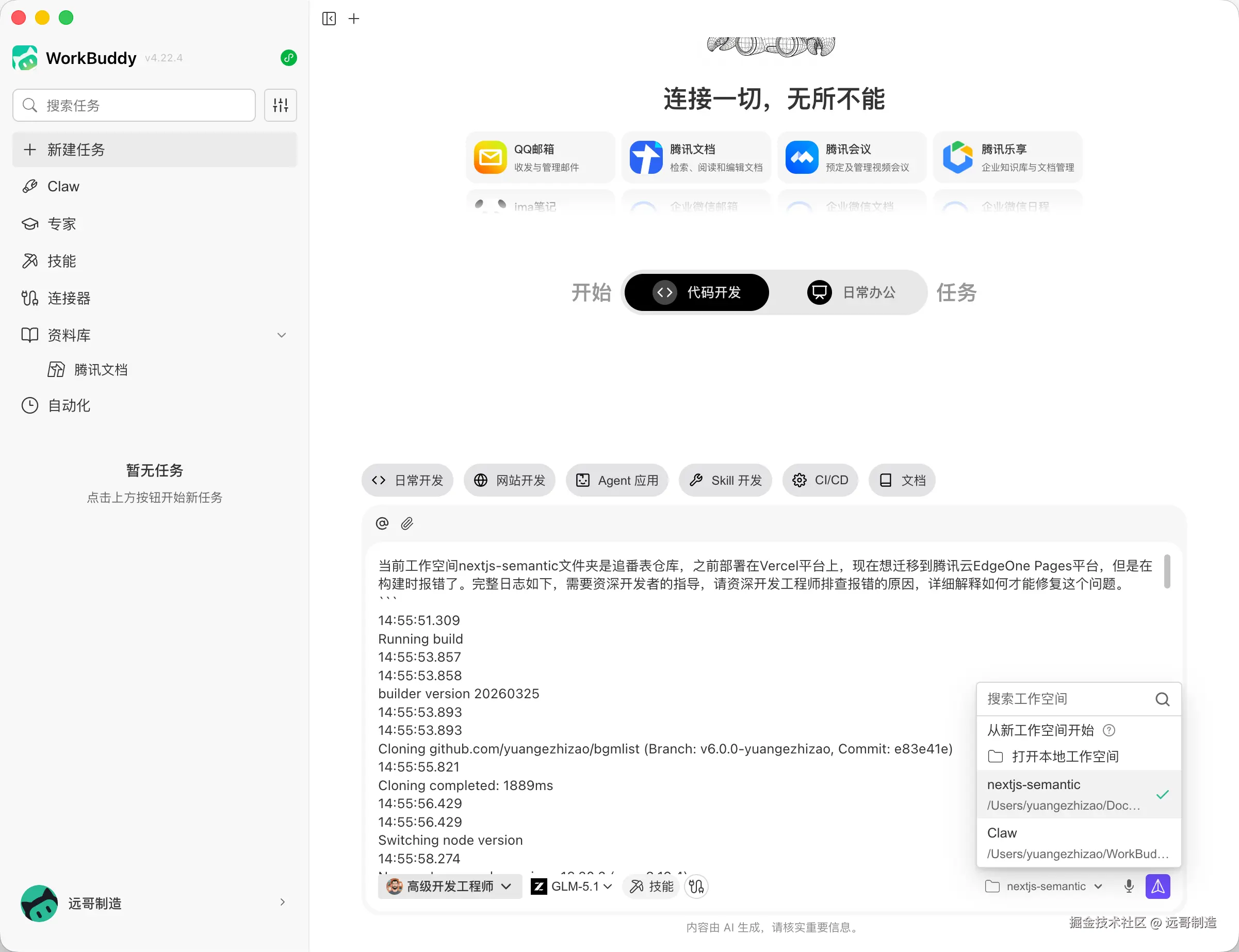Switch to 日常办公 mode
Image resolution: width=1239 pixels, height=952 pixels.
coord(851,292)
